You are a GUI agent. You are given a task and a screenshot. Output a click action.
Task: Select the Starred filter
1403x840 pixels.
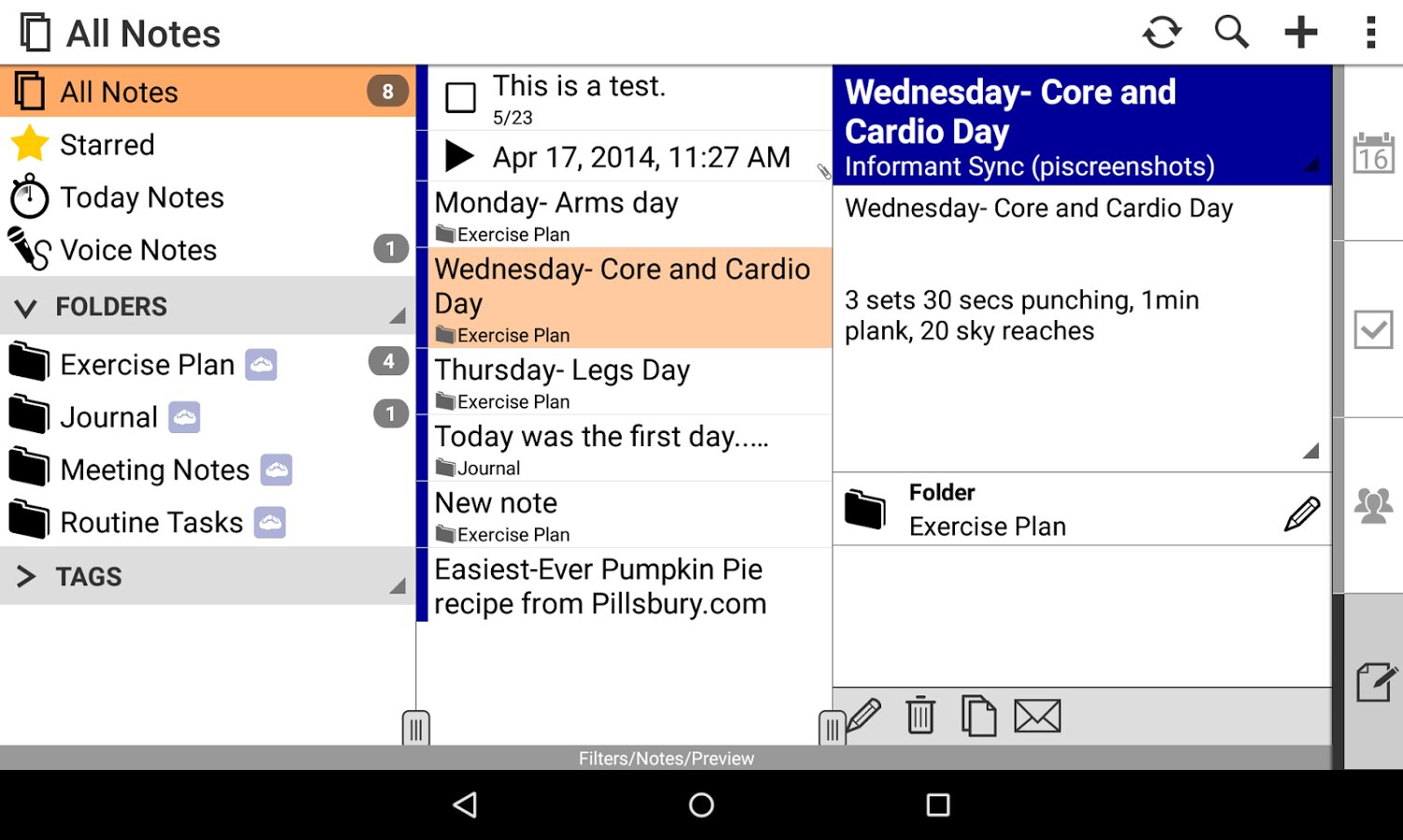(106, 145)
